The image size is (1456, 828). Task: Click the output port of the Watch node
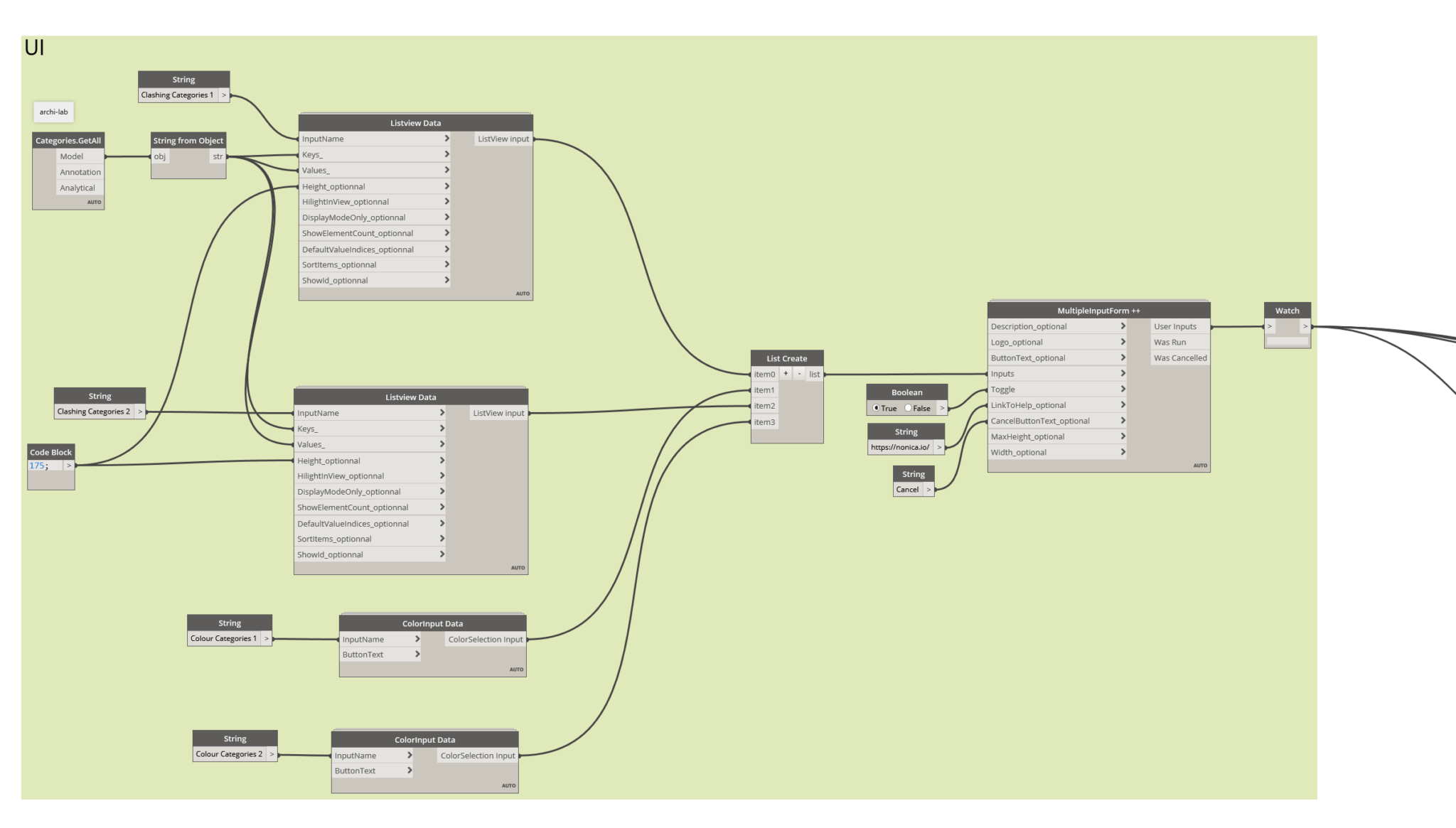point(1305,326)
